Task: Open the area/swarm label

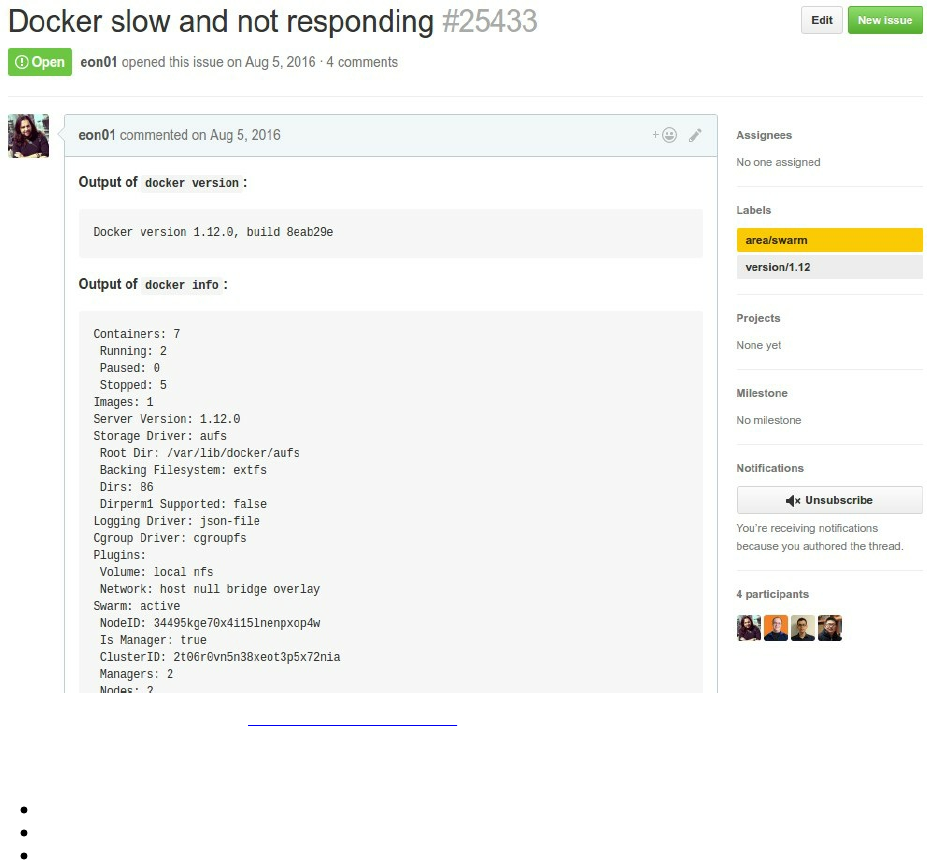Action: click(829, 240)
